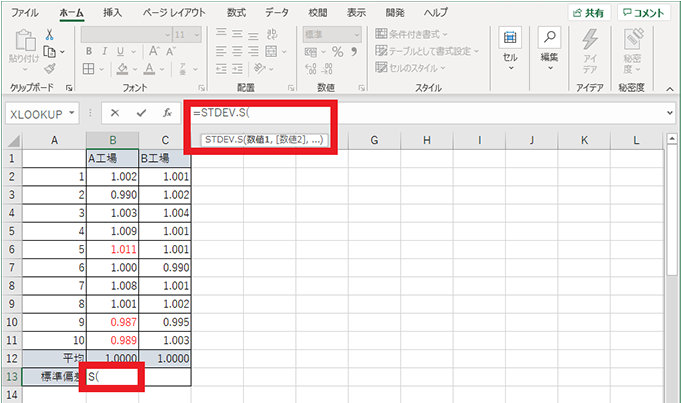Click the vertical scrollbar up arrow

(x=672, y=139)
